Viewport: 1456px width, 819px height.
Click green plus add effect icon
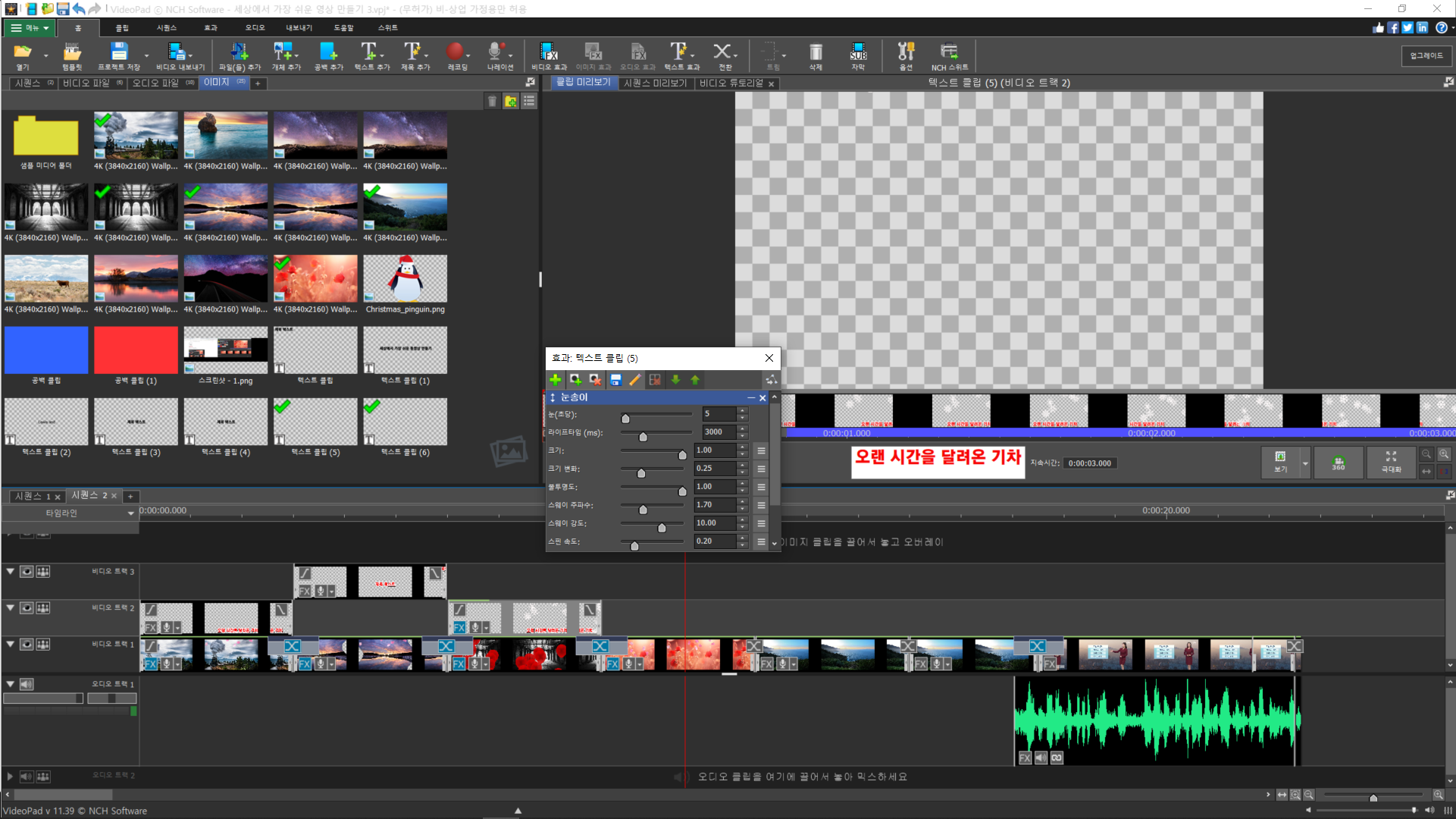tap(556, 380)
